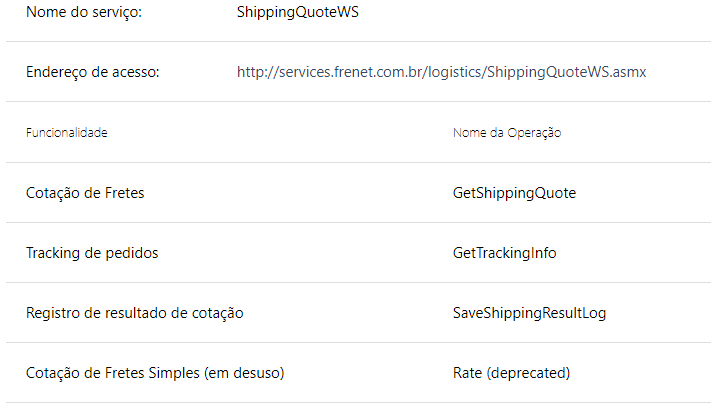718x409 pixels.
Task: Click the 'Nome do serviço:' label
Action: (84, 13)
